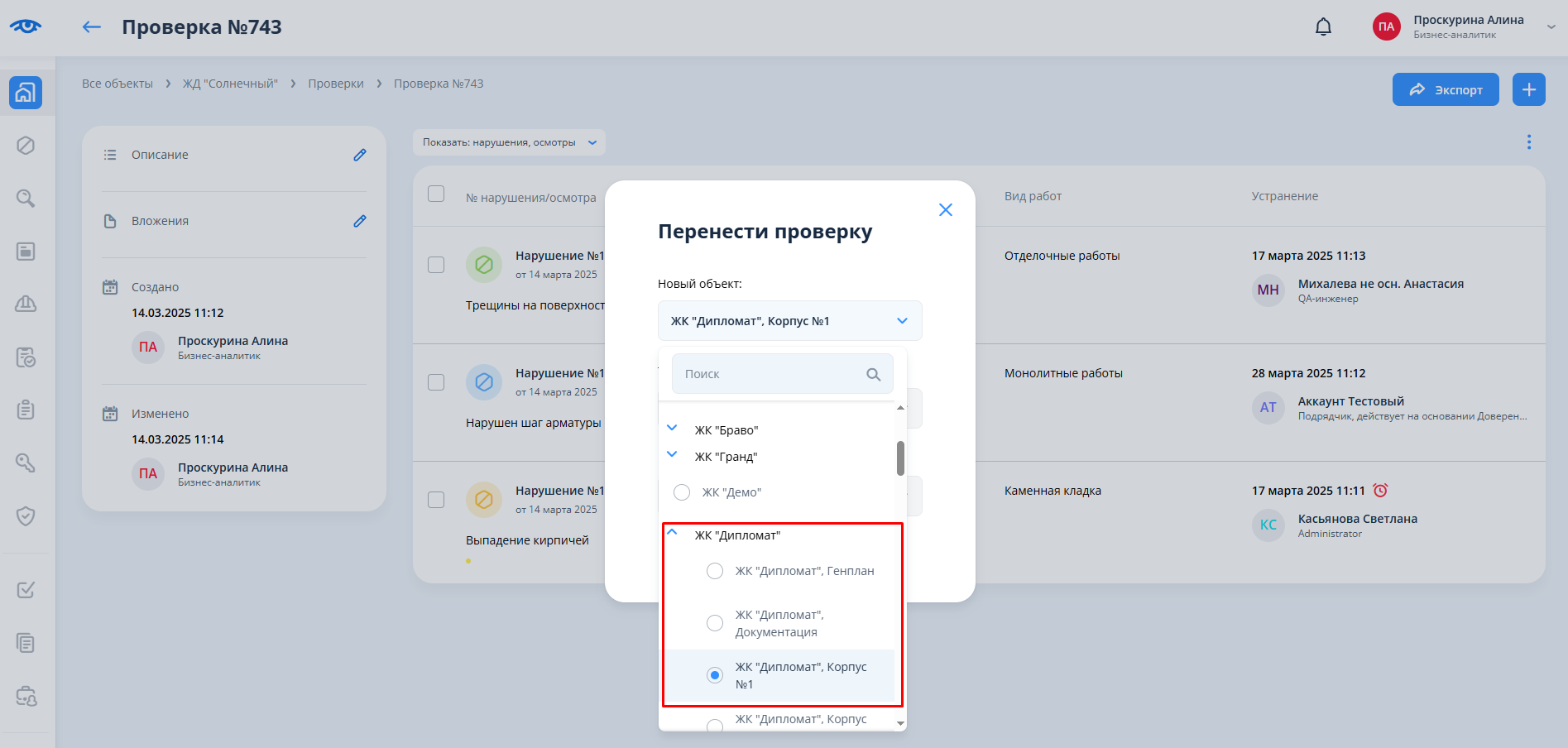Click the blue plus add button

click(1528, 89)
